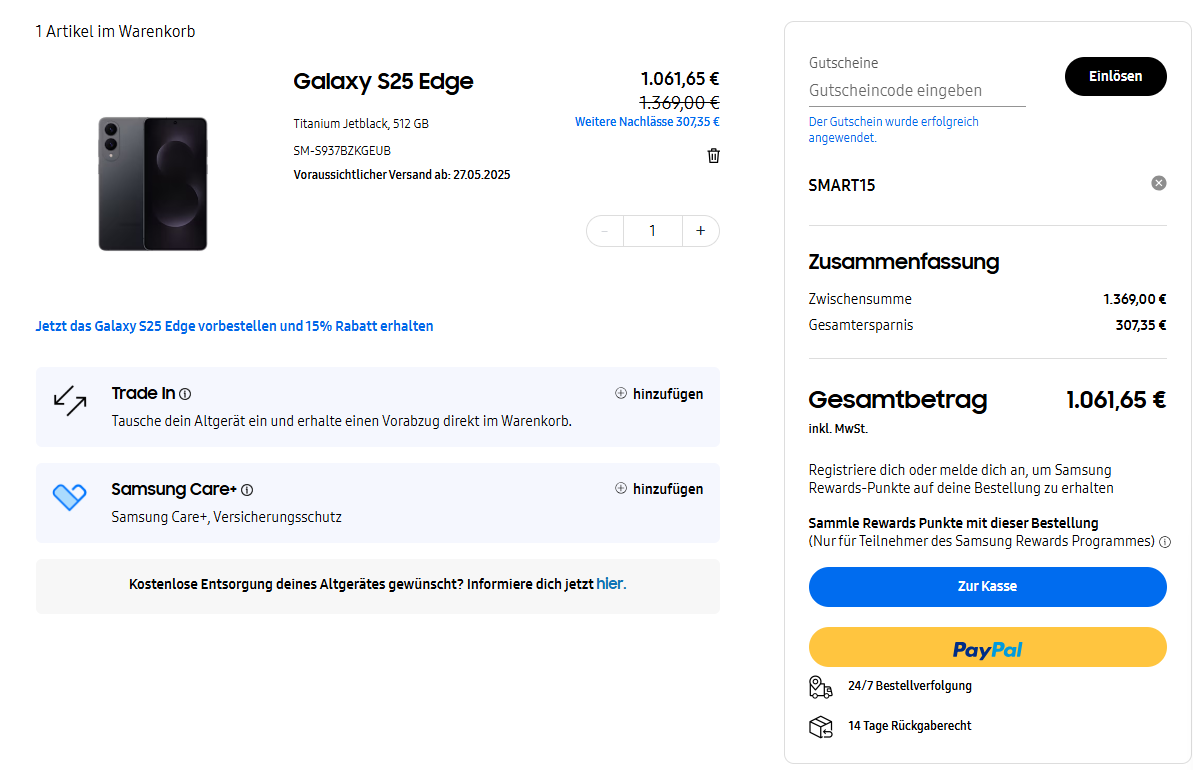Increase quantity with the plus button
1193x770 pixels.
point(700,231)
